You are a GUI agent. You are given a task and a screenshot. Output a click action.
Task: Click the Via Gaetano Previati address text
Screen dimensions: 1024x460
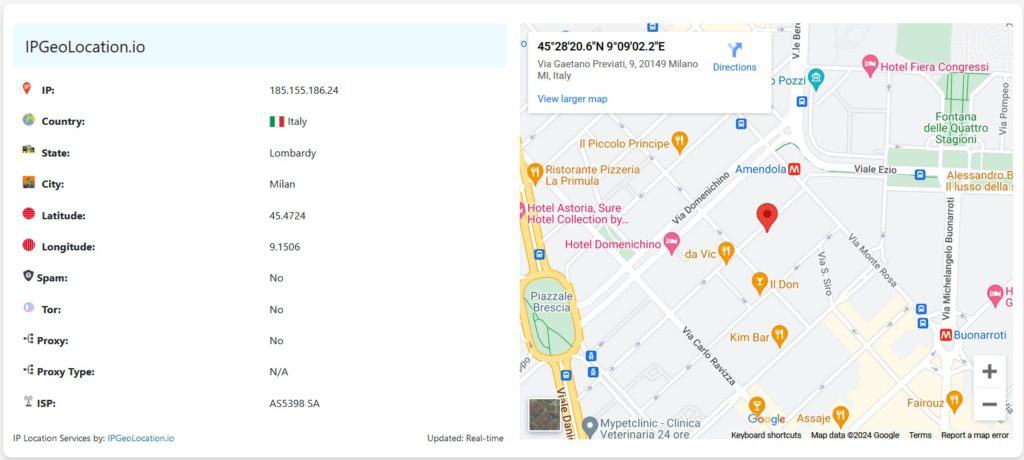(617, 70)
